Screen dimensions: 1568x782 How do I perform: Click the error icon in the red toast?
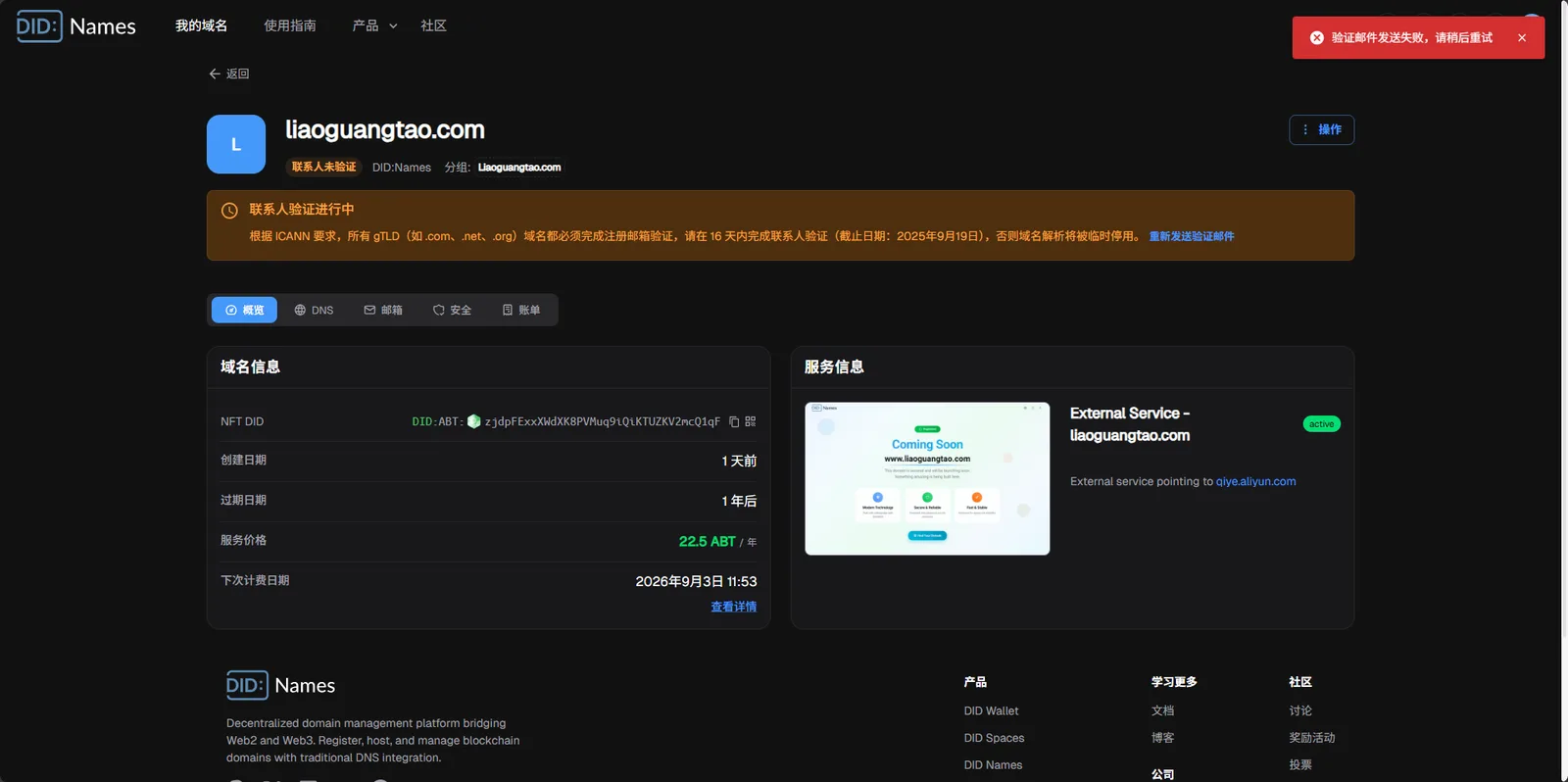pyautogui.click(x=1317, y=37)
